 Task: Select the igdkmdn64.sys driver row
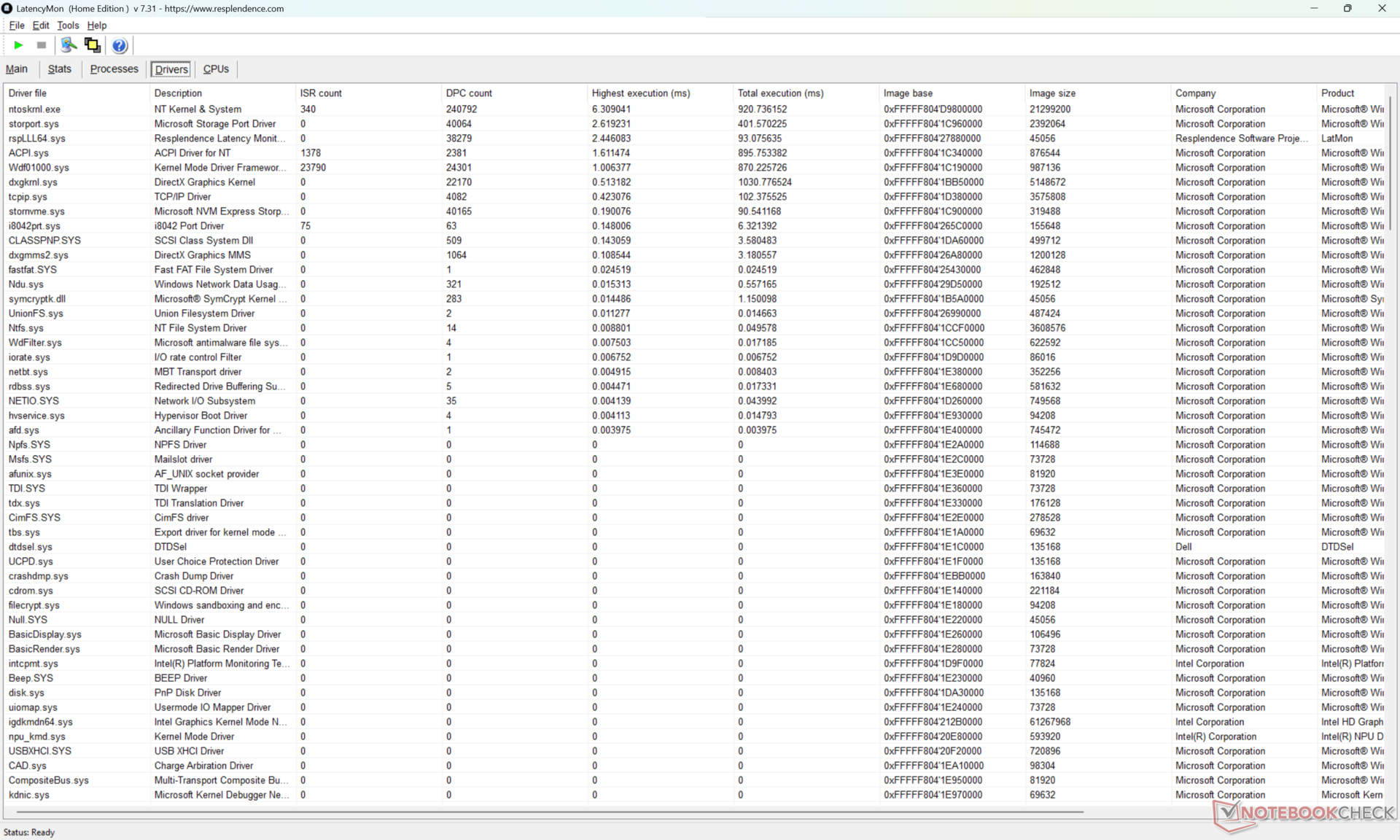pos(694,722)
